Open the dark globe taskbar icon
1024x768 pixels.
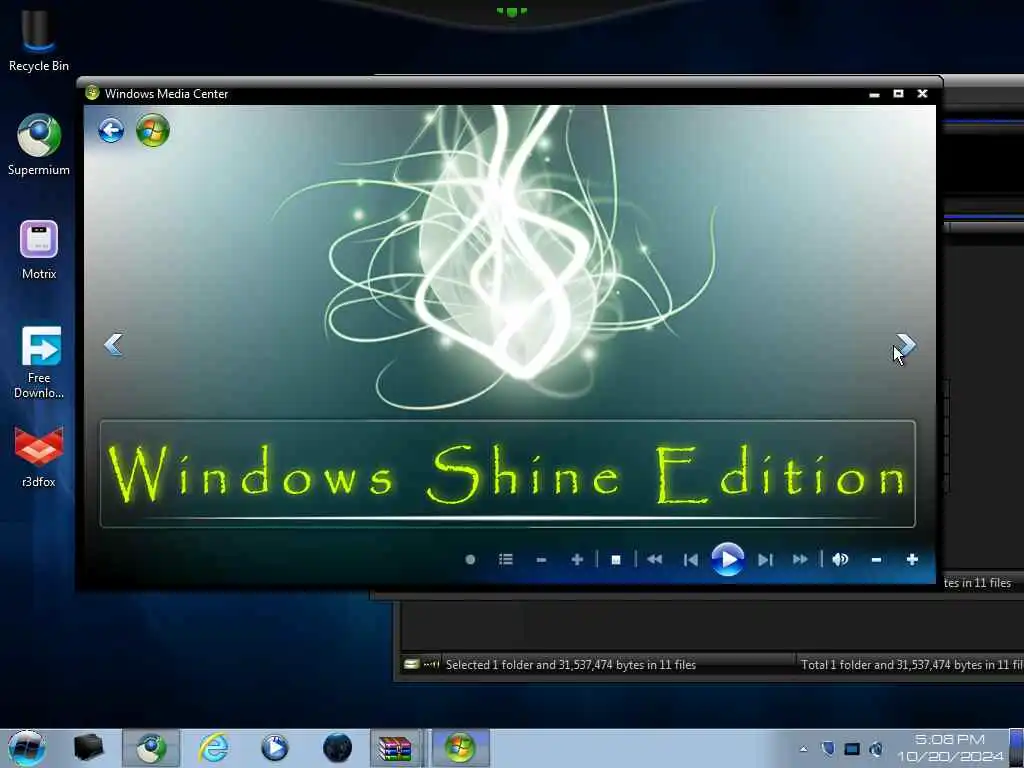[337, 748]
